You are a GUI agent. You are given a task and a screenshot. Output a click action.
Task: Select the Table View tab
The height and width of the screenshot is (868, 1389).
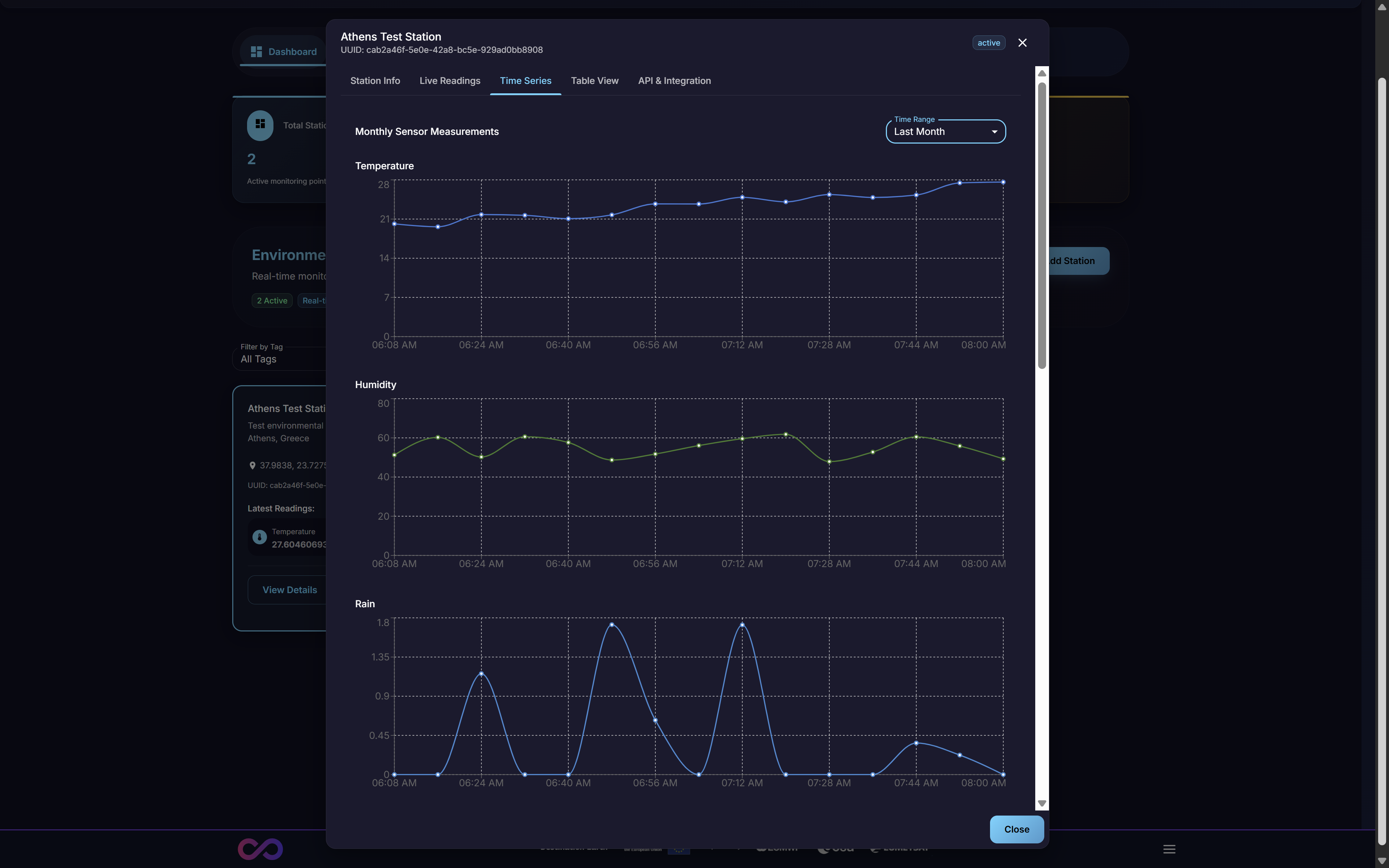click(x=594, y=81)
